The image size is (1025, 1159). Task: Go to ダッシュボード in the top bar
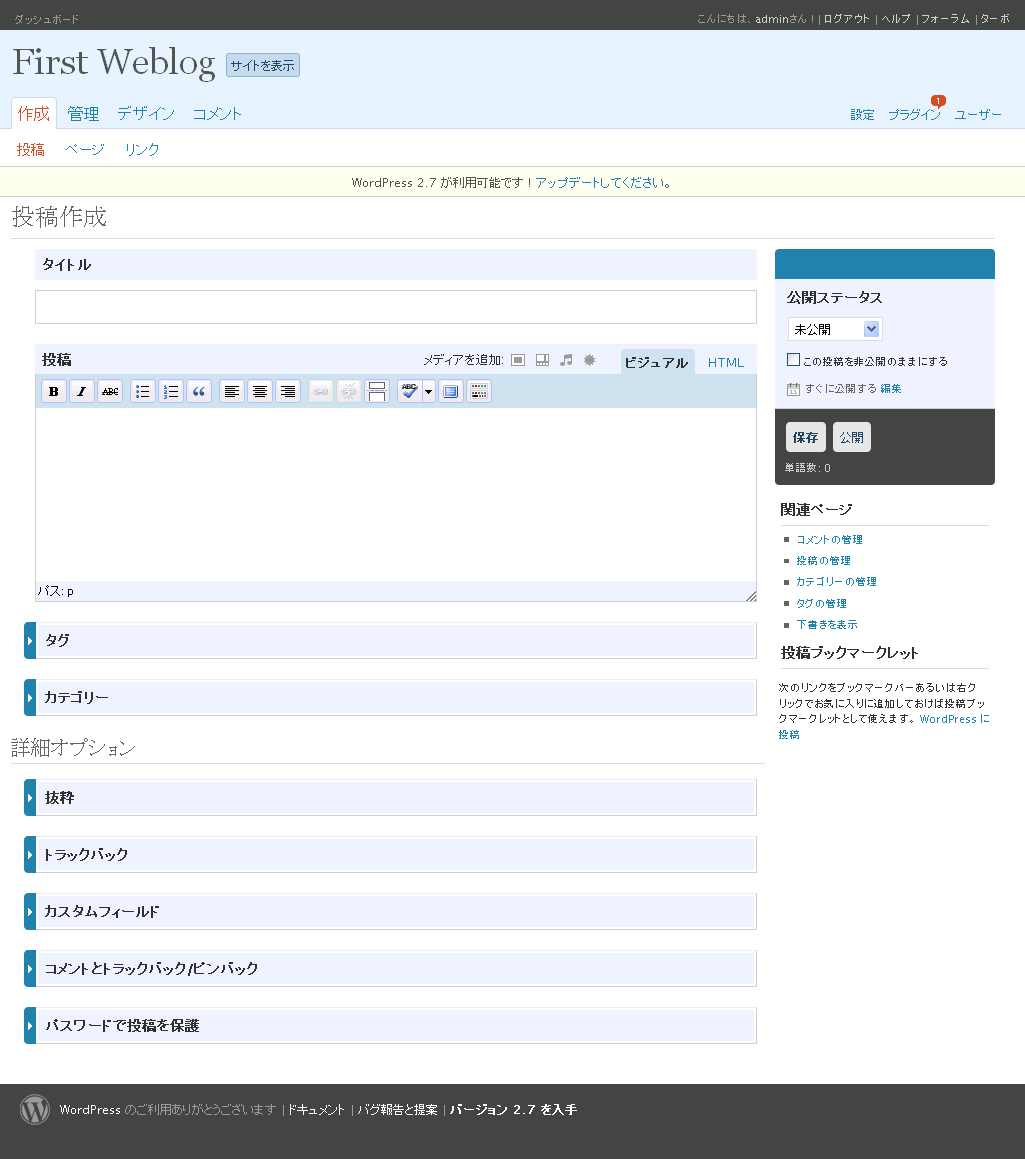[x=47, y=19]
